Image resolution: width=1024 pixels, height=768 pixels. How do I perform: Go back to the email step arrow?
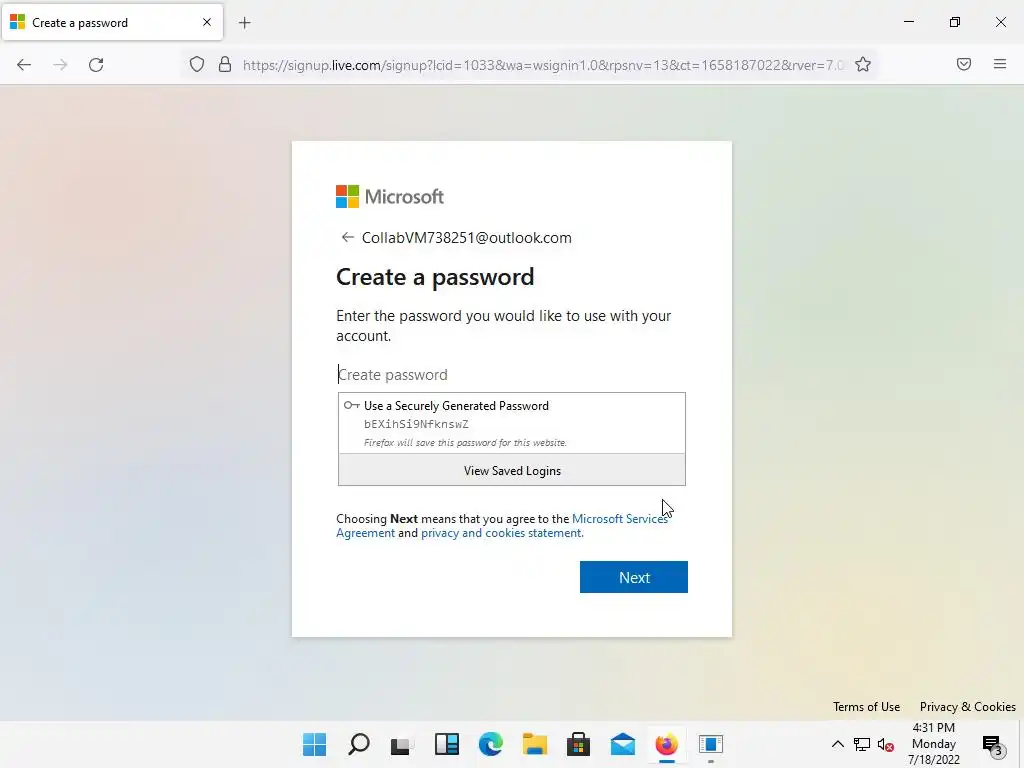(x=347, y=237)
